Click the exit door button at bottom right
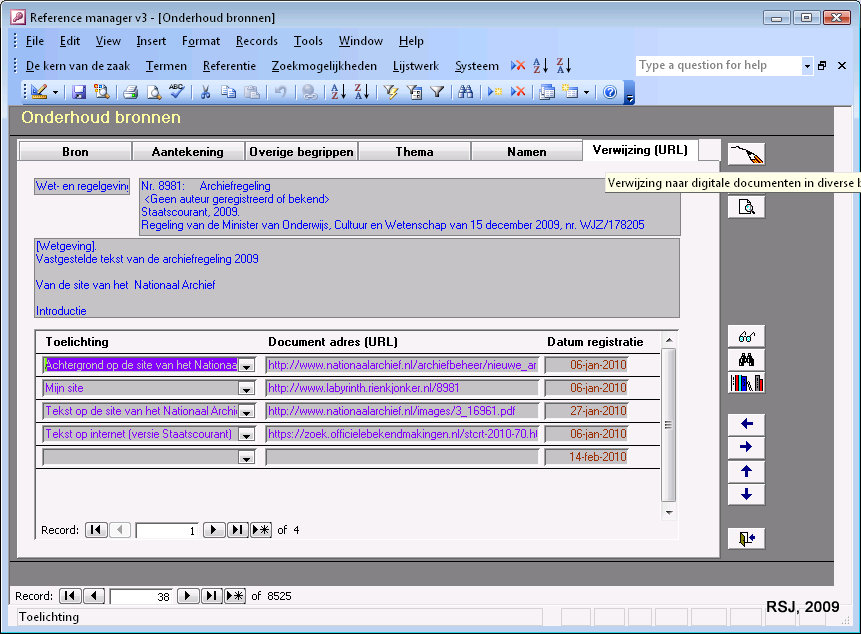Screen dimensions: 861x634 [746, 539]
